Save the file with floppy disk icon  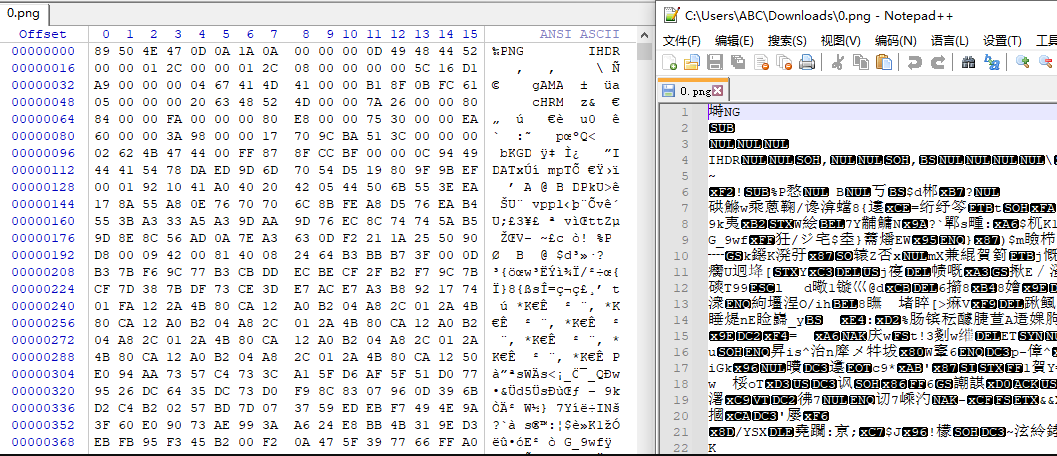click(x=715, y=63)
